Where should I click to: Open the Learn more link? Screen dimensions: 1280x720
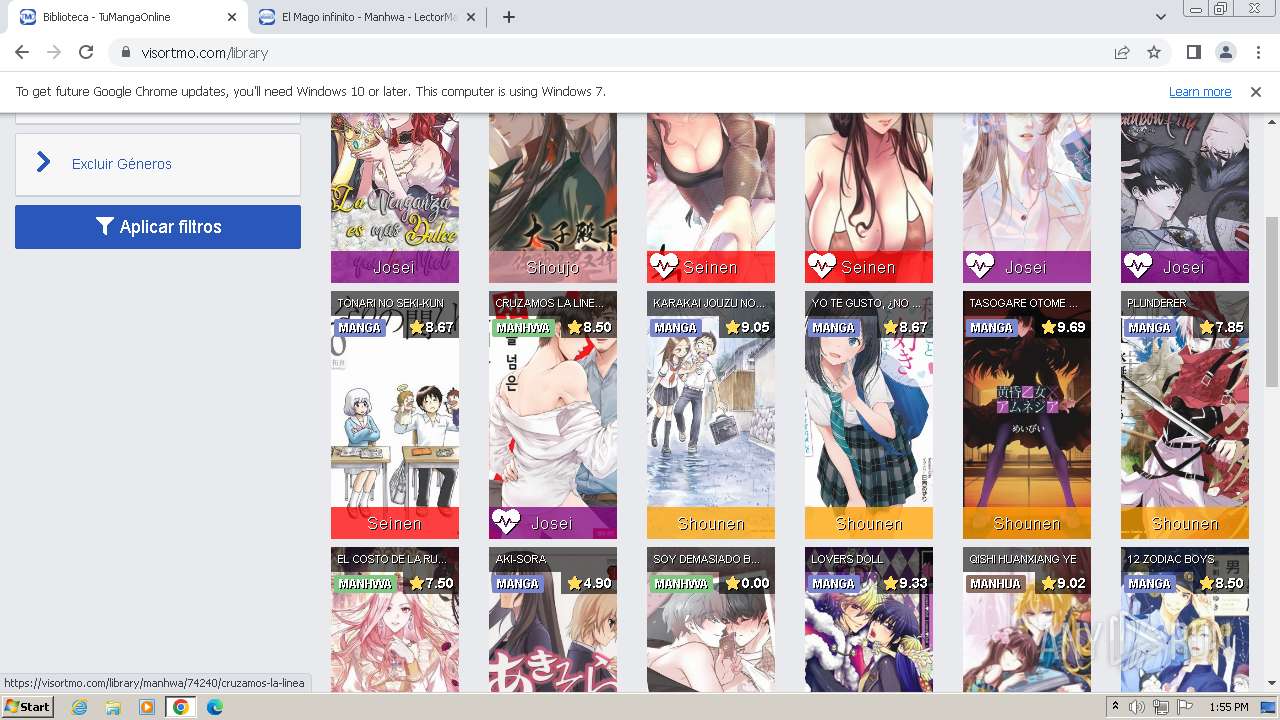pos(1200,92)
